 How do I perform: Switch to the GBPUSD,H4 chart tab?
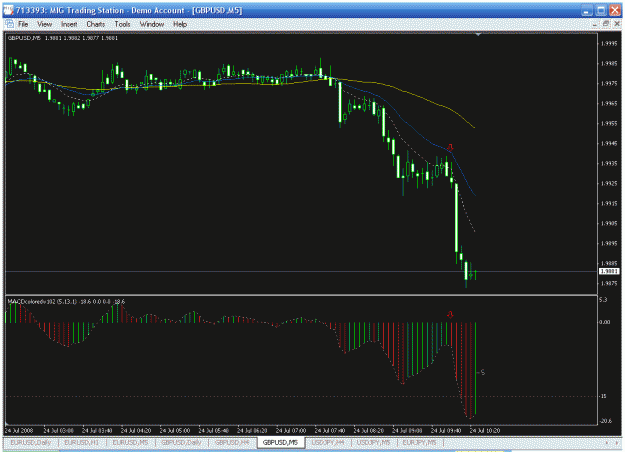[x=232, y=442]
